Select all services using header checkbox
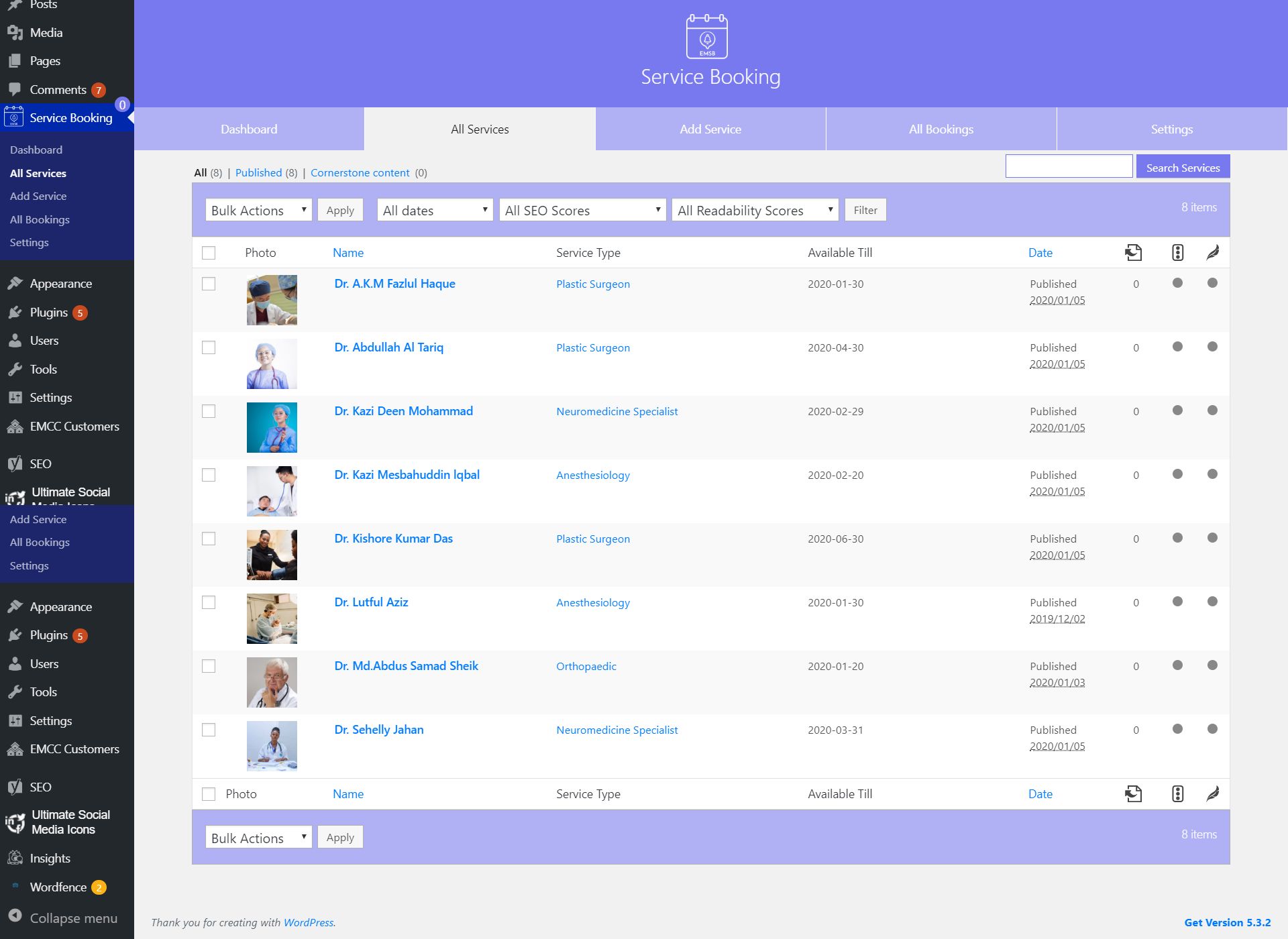This screenshot has width=1288, height=939. (209, 253)
